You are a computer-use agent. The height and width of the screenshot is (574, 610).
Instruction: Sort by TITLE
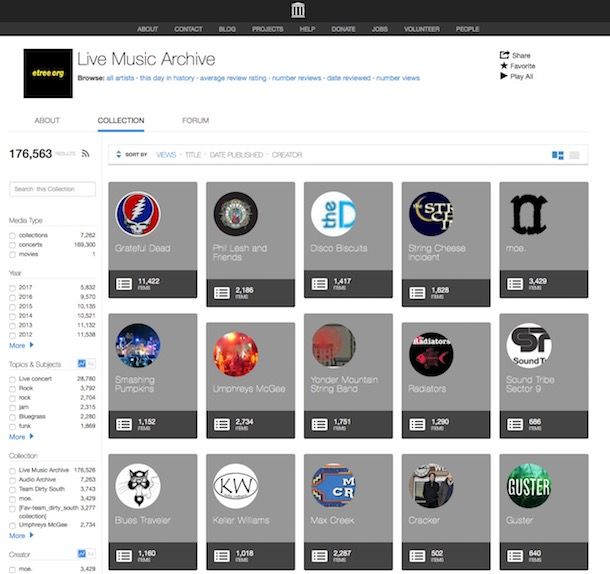[193, 155]
